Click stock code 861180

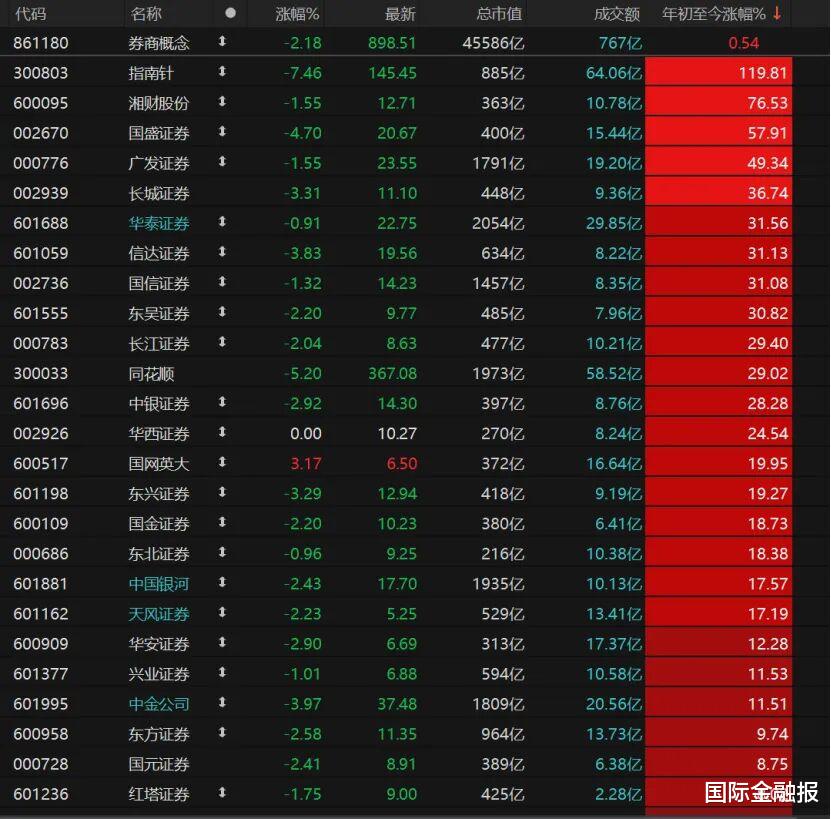pyautogui.click(x=41, y=43)
